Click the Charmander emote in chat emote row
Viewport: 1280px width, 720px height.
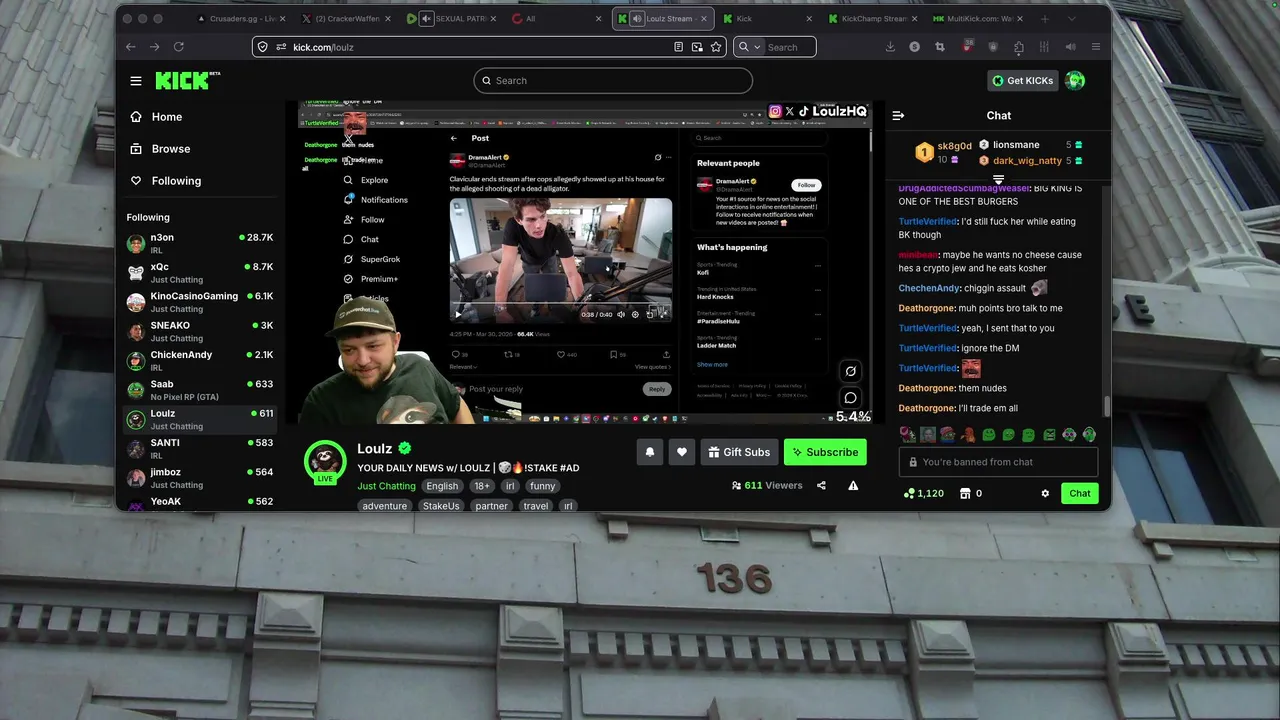click(x=968, y=435)
